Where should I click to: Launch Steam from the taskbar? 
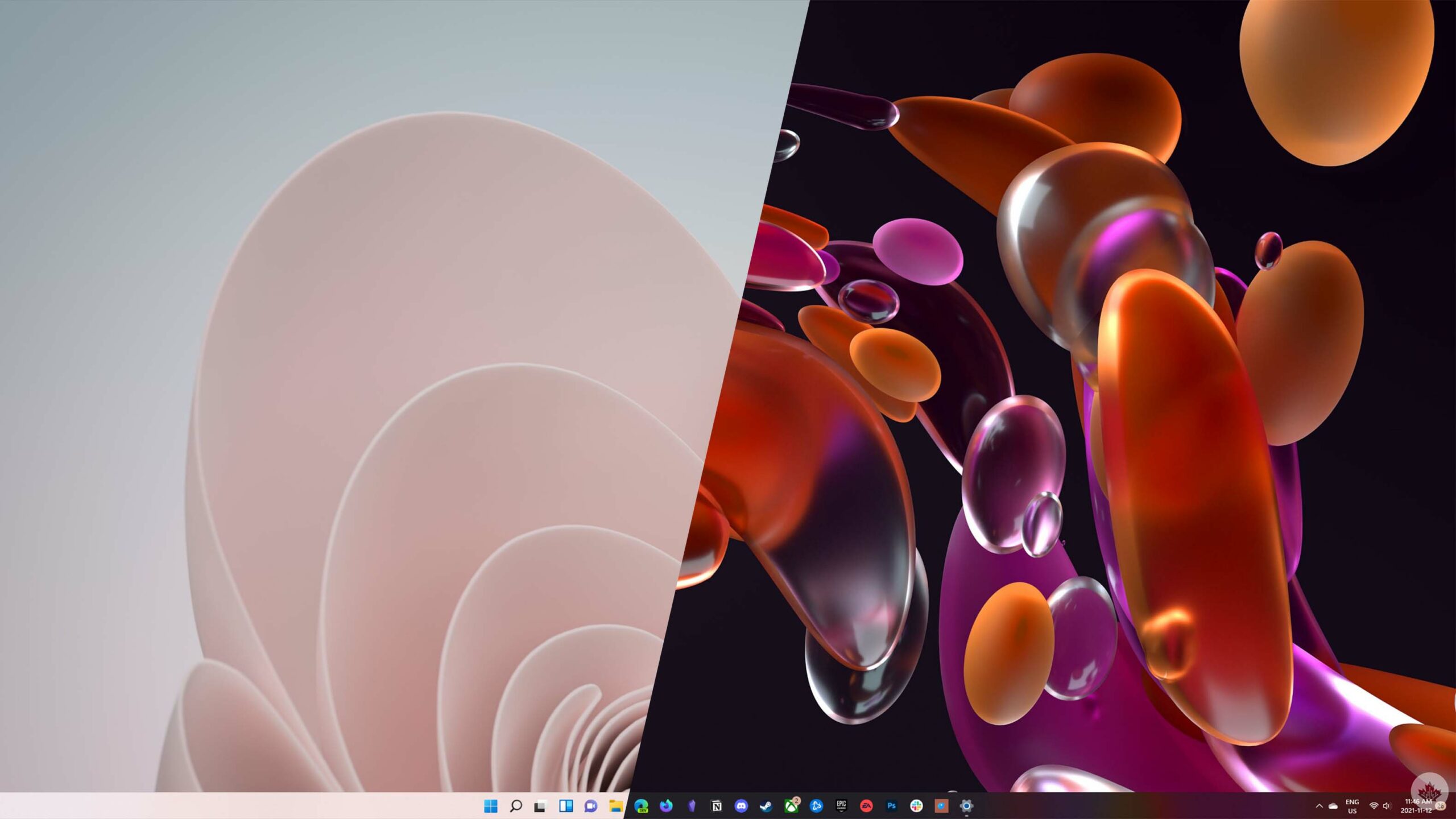766,806
